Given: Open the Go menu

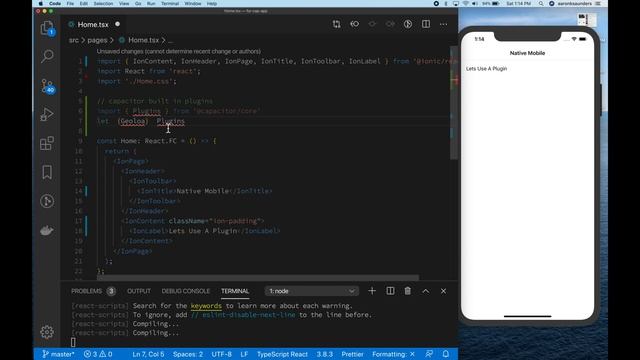Looking at the screenshot, I should point(138,4).
